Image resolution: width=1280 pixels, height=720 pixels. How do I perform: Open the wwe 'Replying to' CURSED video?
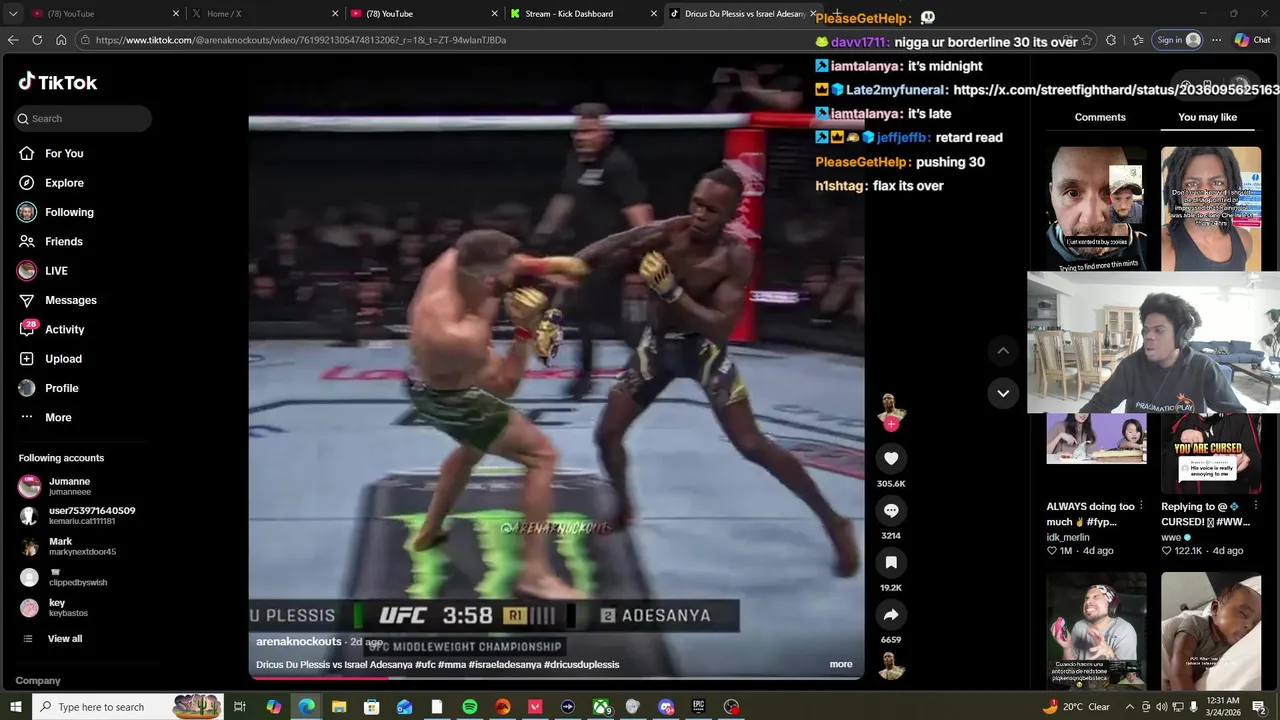tap(1211, 454)
